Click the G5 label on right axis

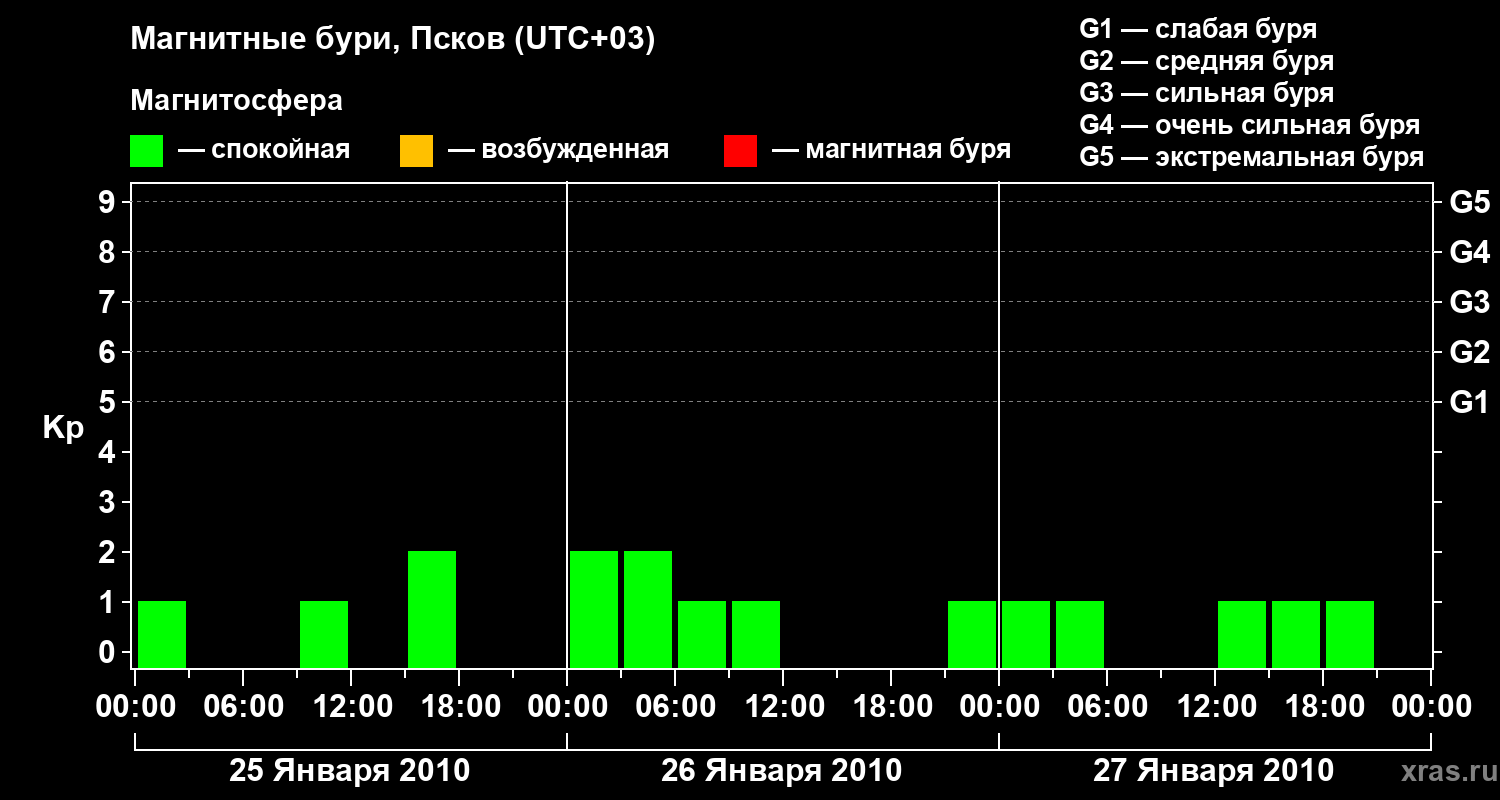pos(1470,202)
